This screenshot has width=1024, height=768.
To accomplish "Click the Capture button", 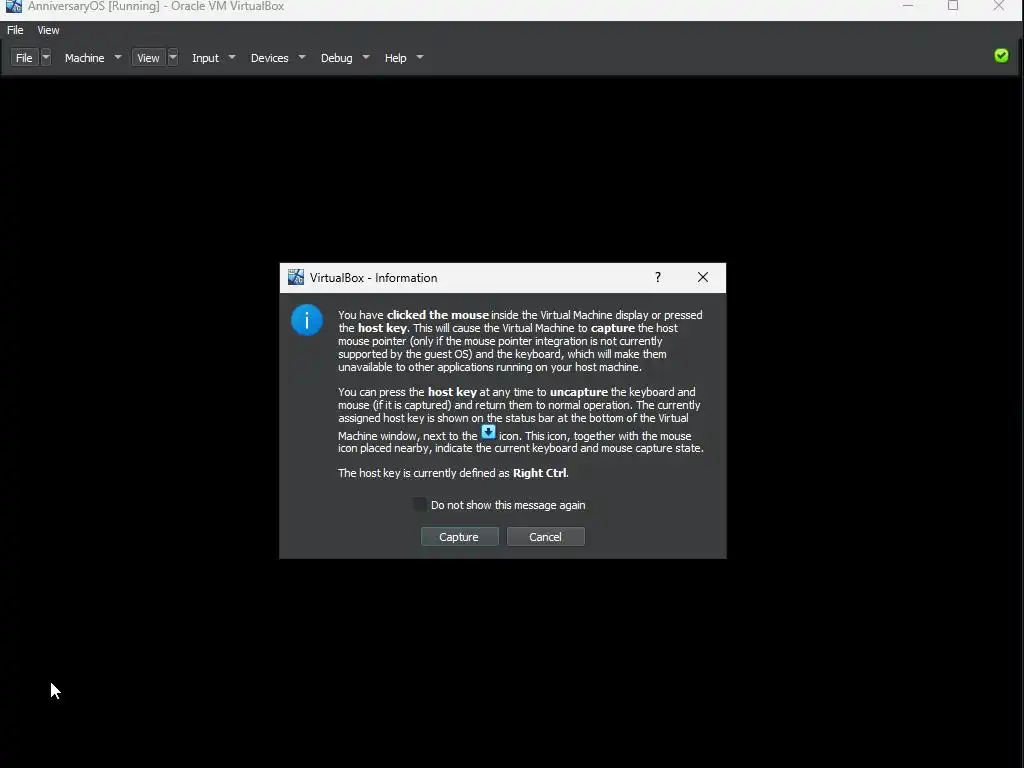I will coord(460,537).
